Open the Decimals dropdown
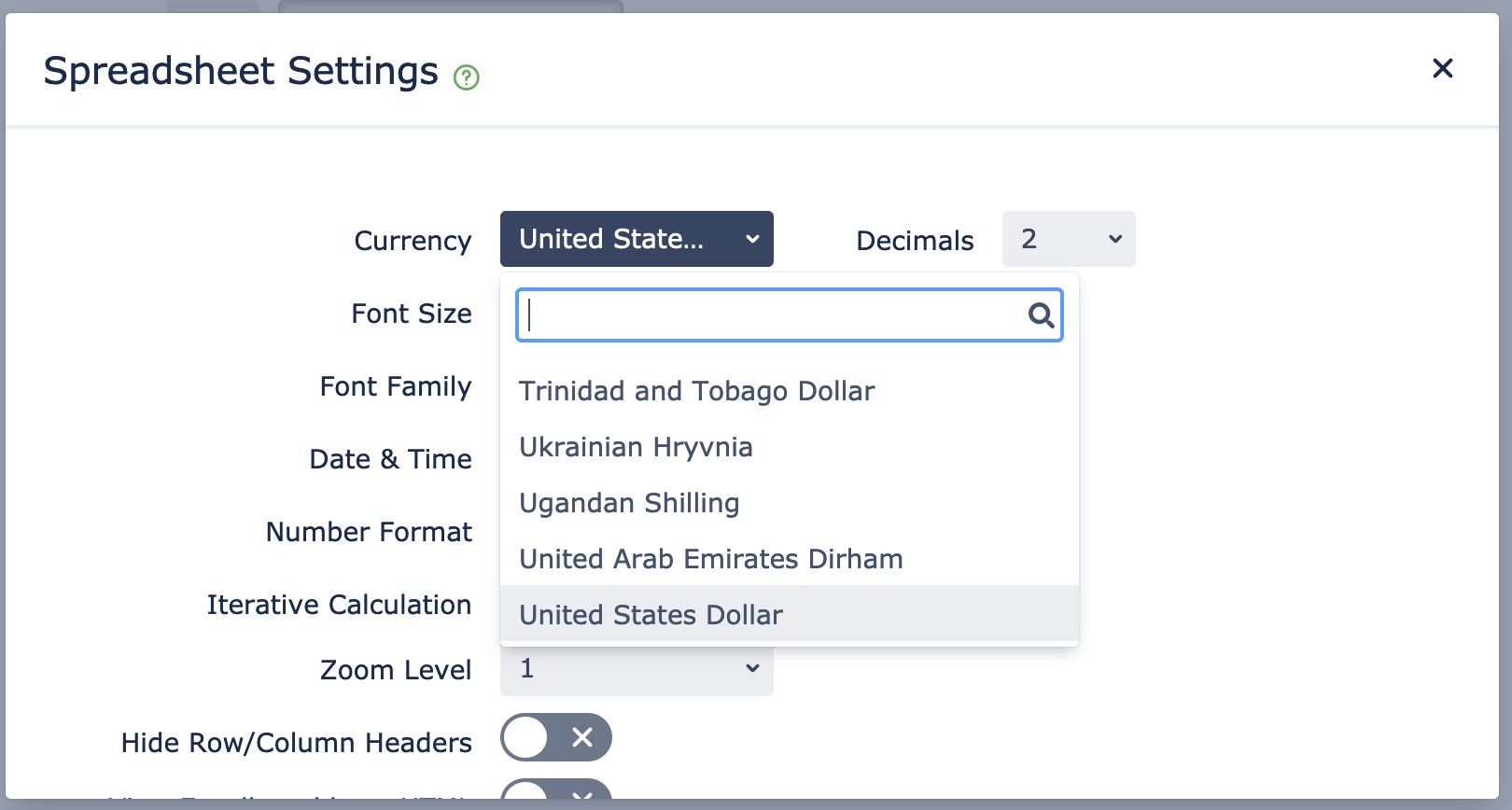Viewport: 1512px width, 810px height. pyautogui.click(x=1069, y=239)
